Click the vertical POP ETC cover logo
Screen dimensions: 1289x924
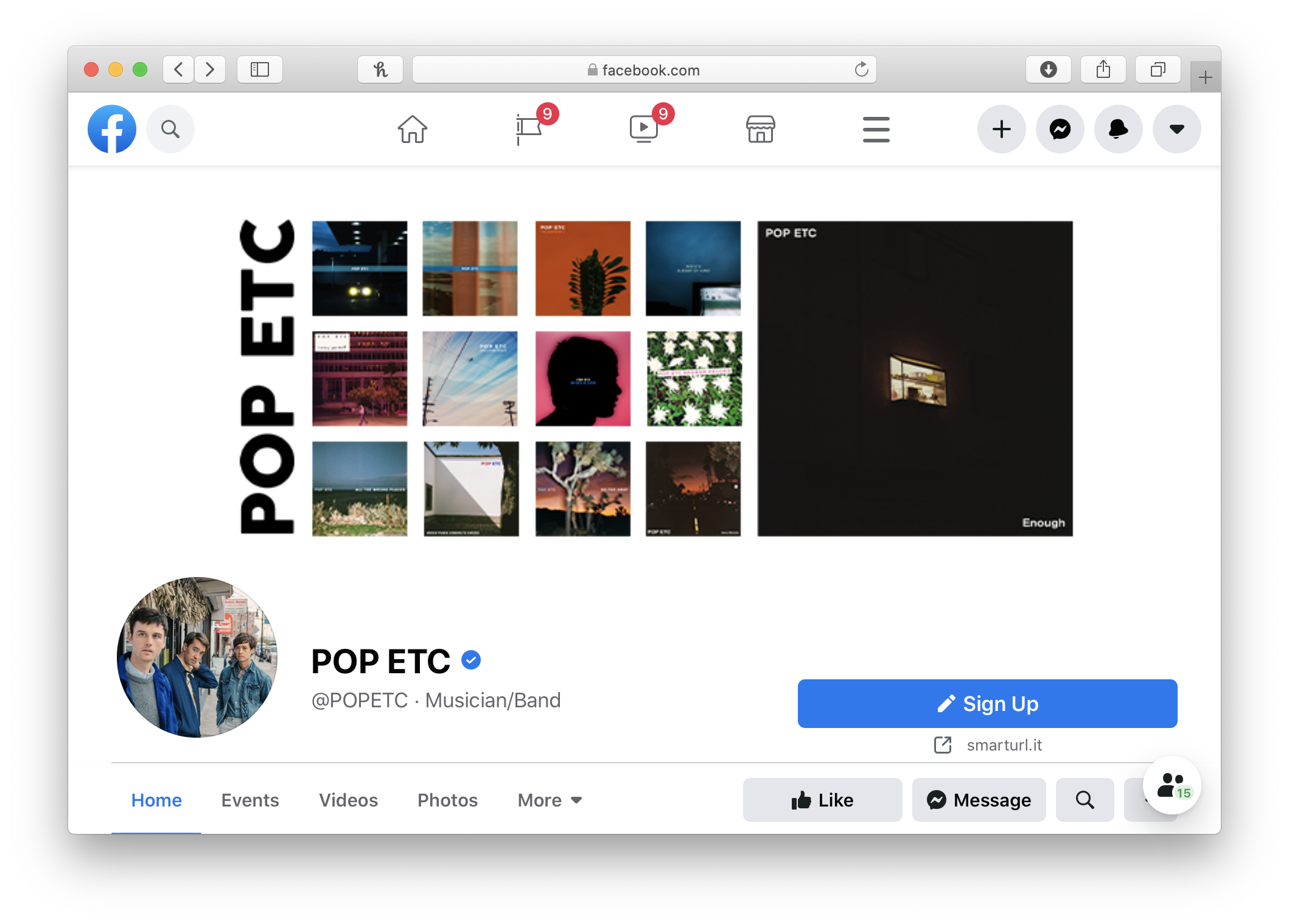coord(267,377)
